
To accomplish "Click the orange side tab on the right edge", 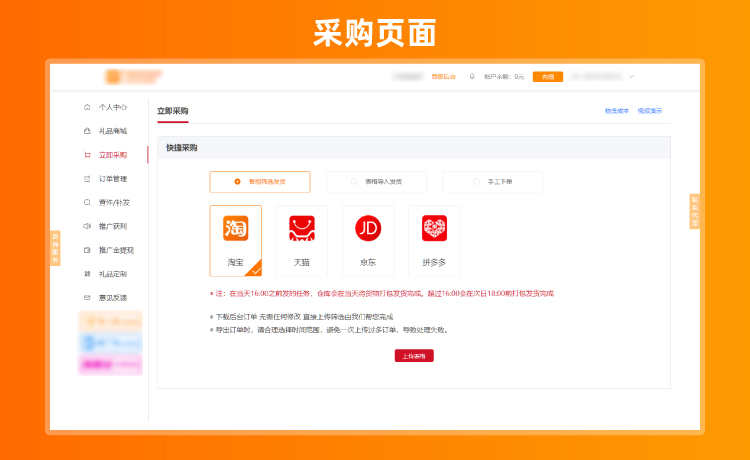I will (x=695, y=211).
